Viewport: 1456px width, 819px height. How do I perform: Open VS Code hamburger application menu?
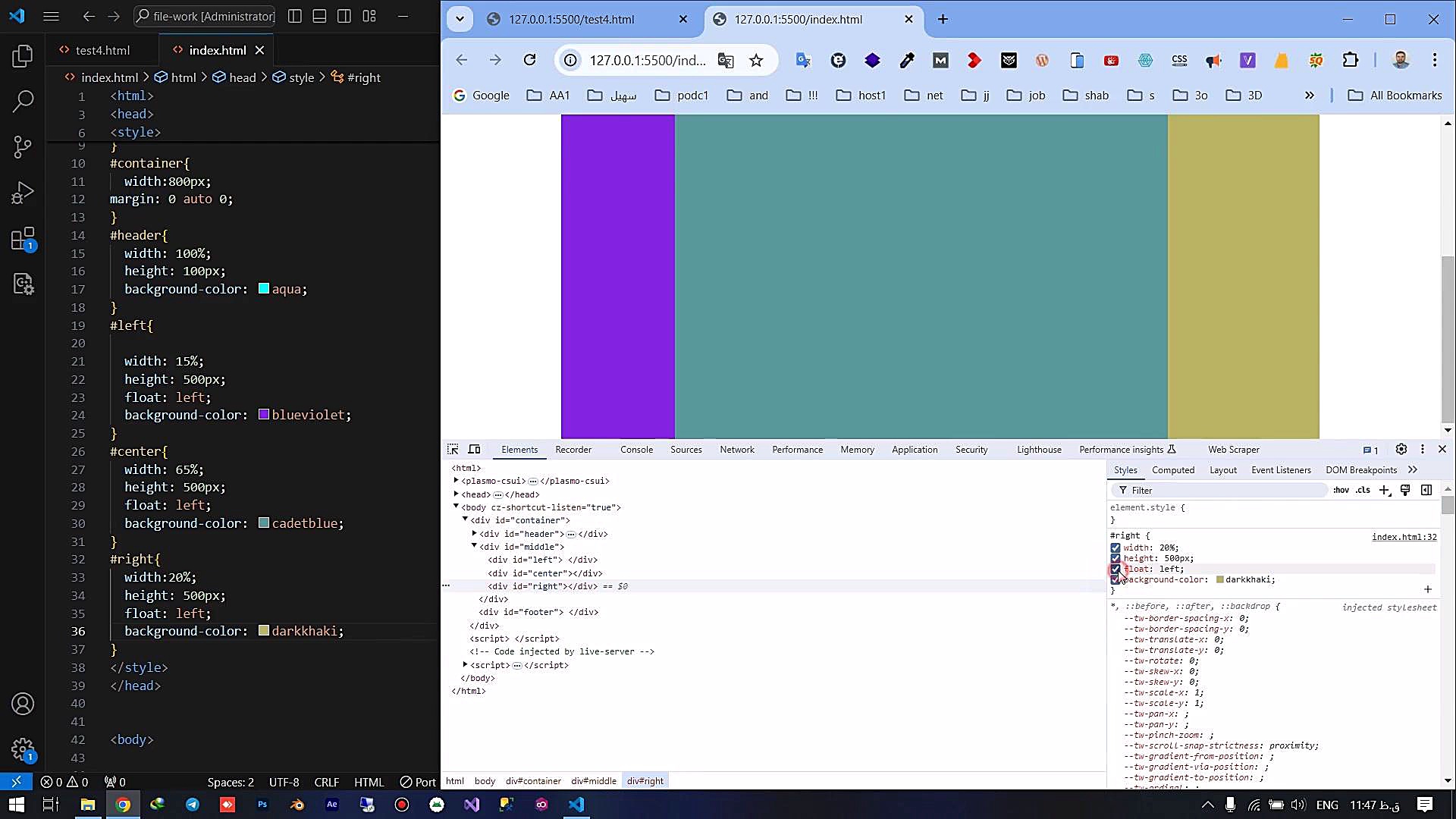pos(51,16)
